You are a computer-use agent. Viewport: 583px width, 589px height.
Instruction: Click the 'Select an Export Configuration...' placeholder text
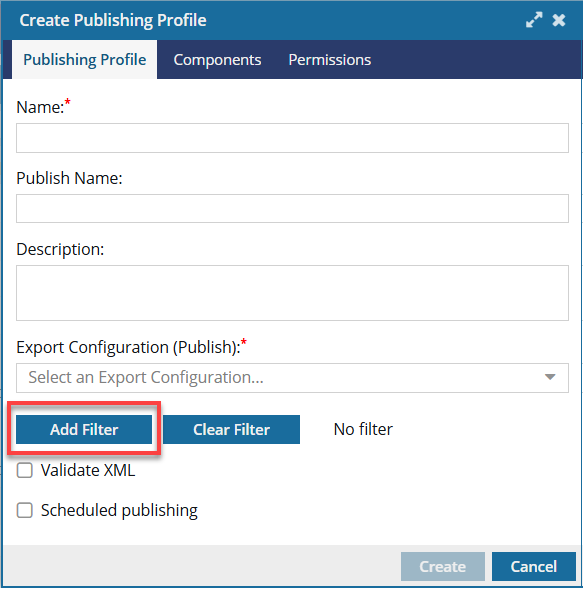(146, 377)
